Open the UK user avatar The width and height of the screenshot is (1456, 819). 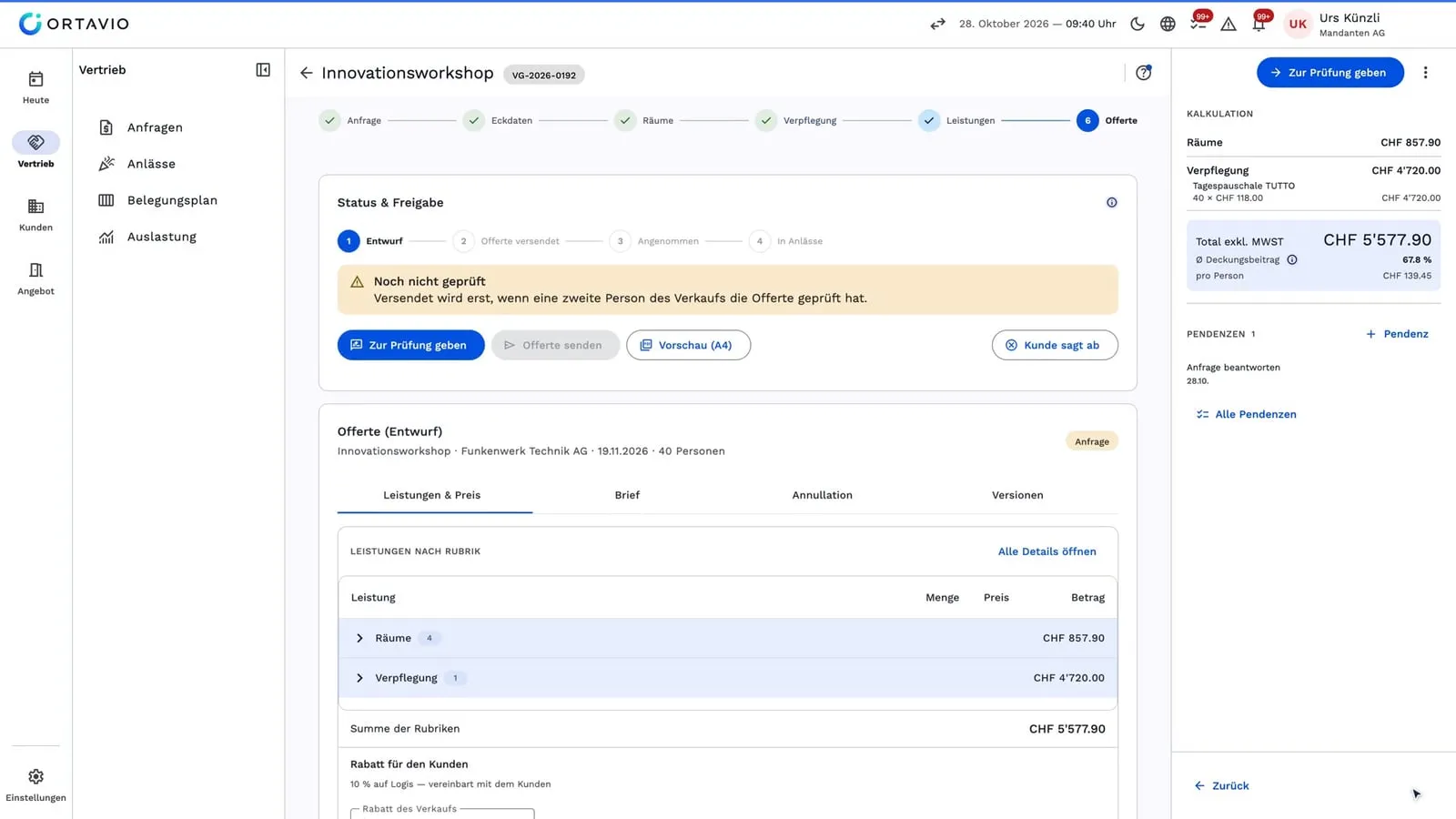coord(1298,24)
